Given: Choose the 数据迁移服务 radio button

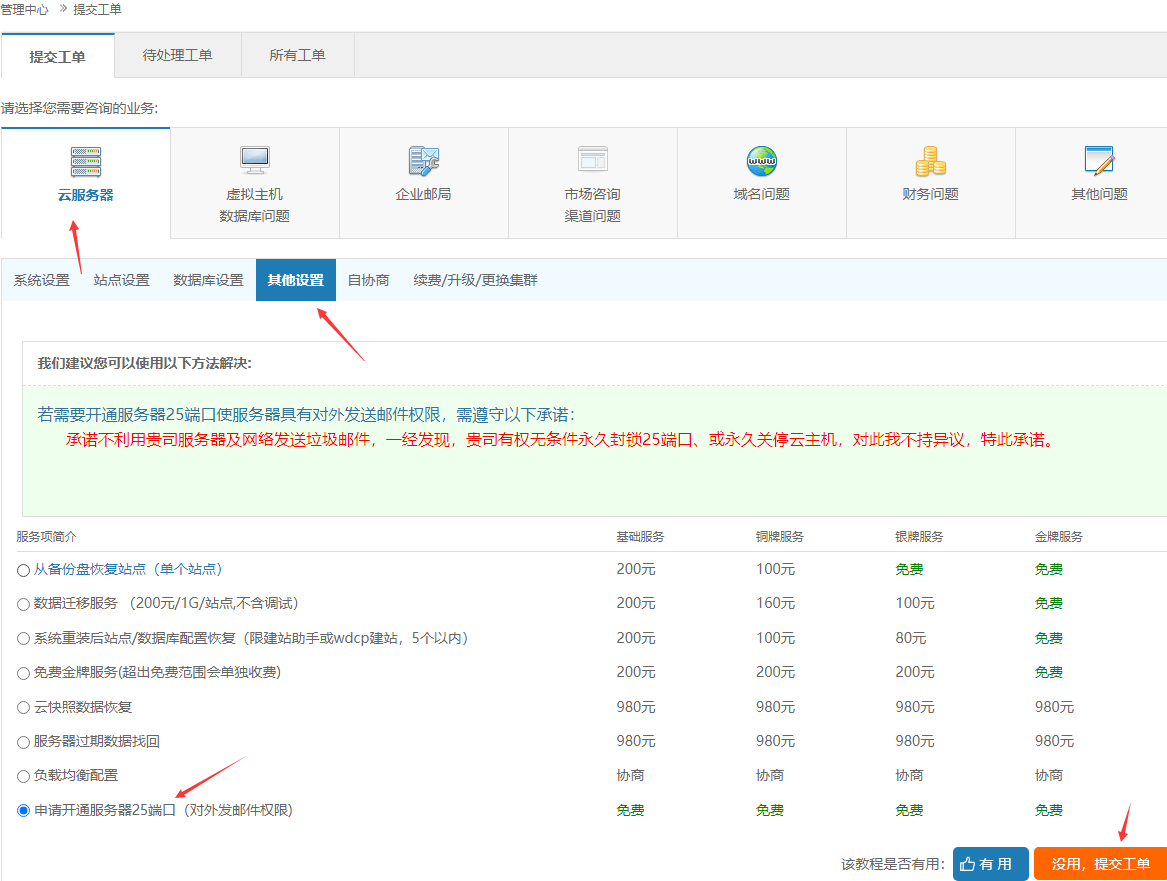Looking at the screenshot, I should [24, 604].
